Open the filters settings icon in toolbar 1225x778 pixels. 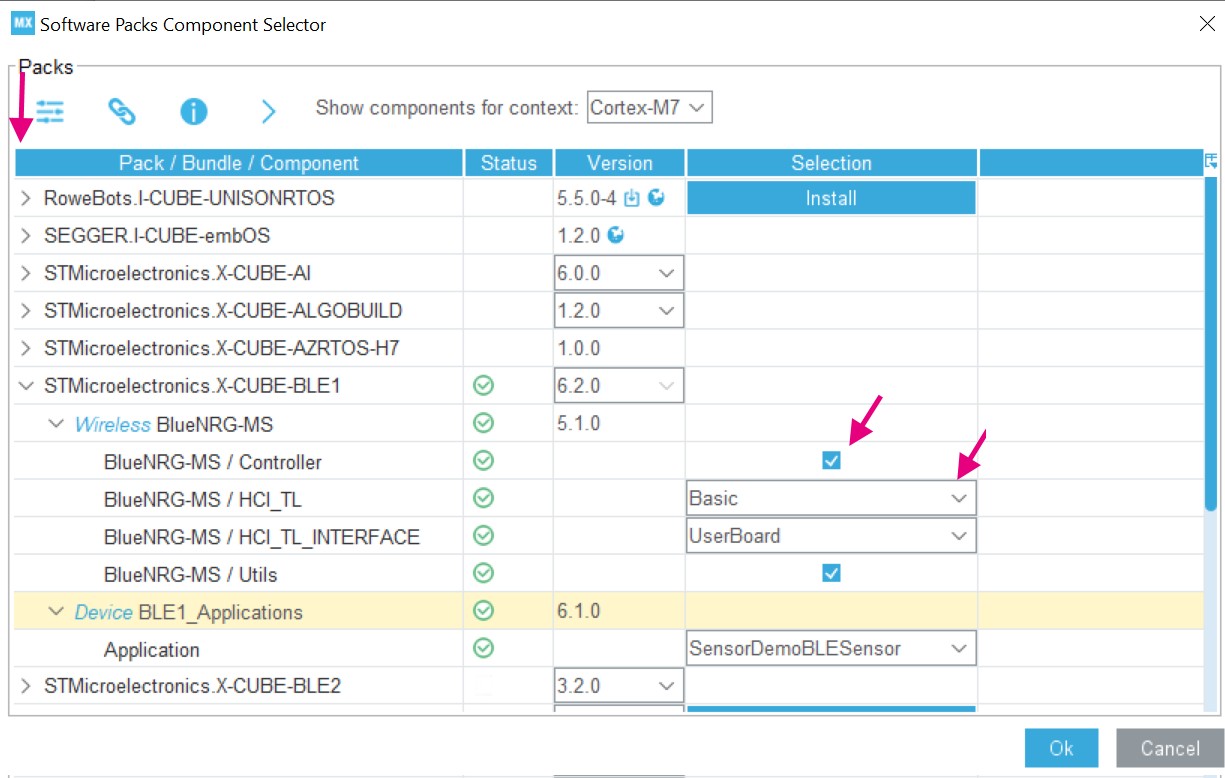pyautogui.click(x=50, y=111)
